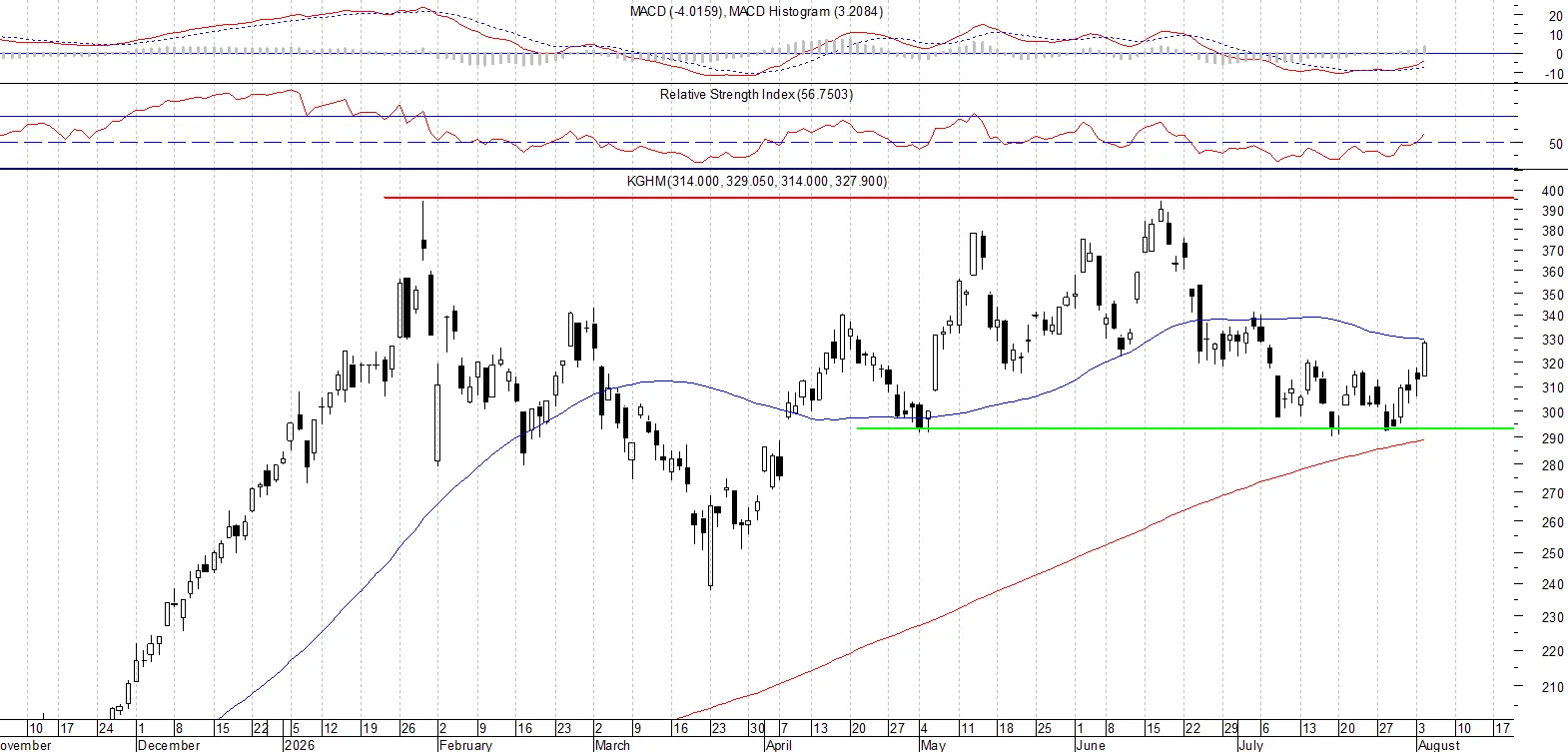This screenshot has width=1568, height=752.
Task: Select the 2026 year label
Action: 300,745
